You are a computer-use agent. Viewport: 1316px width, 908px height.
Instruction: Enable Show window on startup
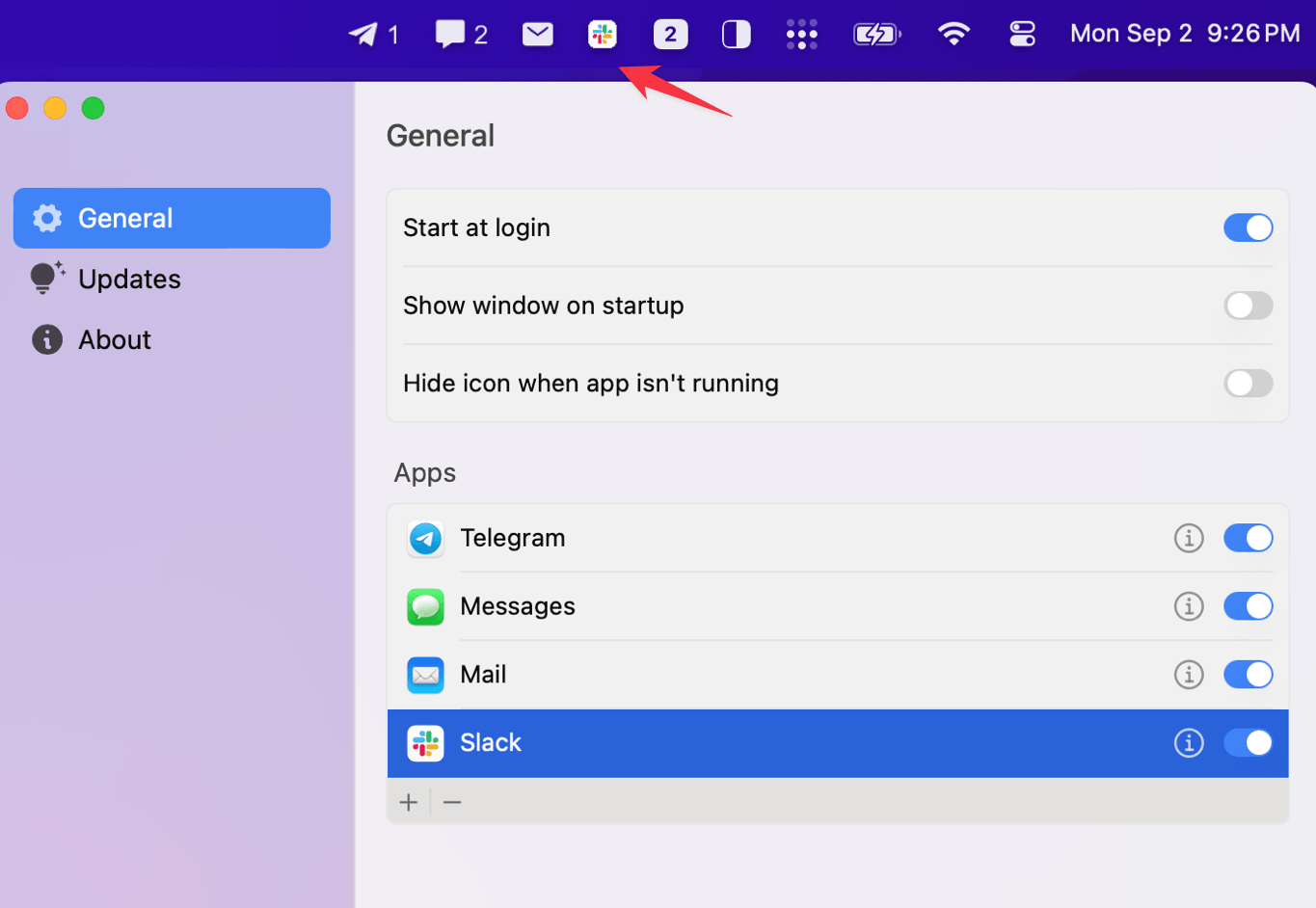tap(1249, 306)
